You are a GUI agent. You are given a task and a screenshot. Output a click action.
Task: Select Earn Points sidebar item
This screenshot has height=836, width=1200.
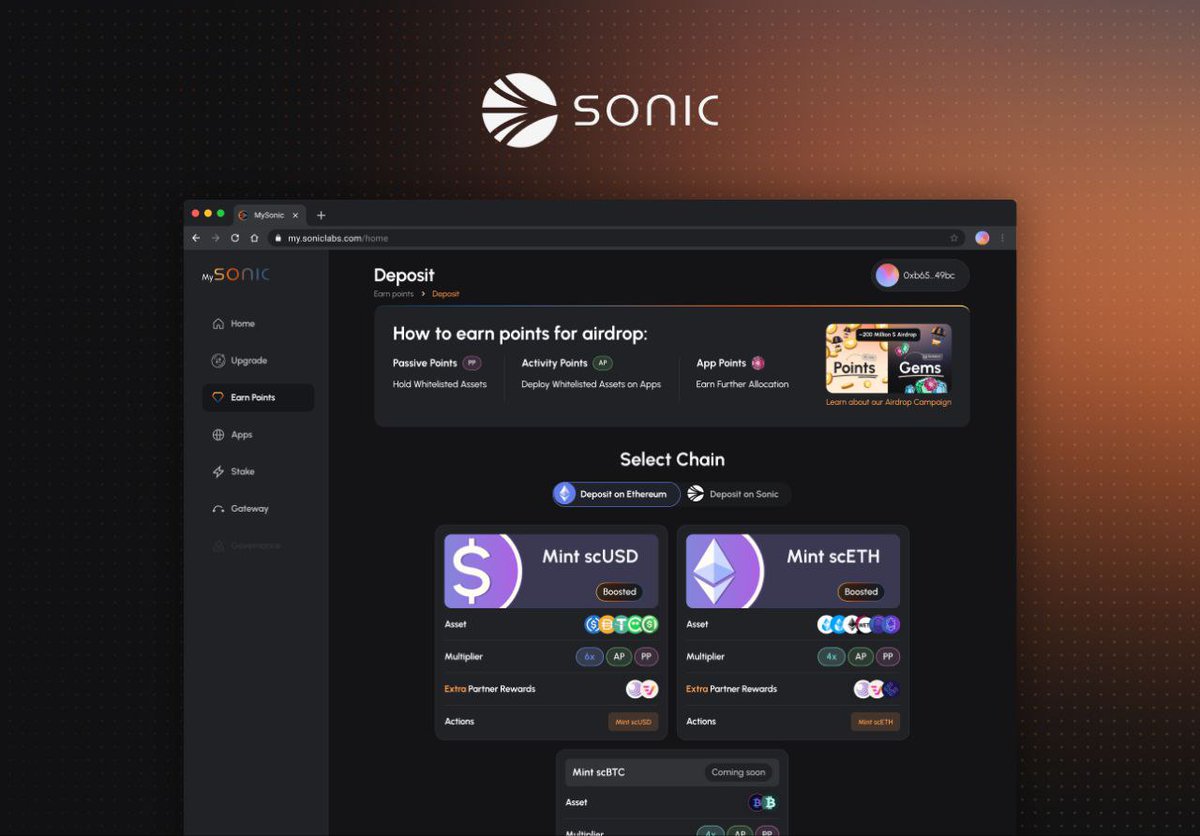pyautogui.click(x=258, y=398)
